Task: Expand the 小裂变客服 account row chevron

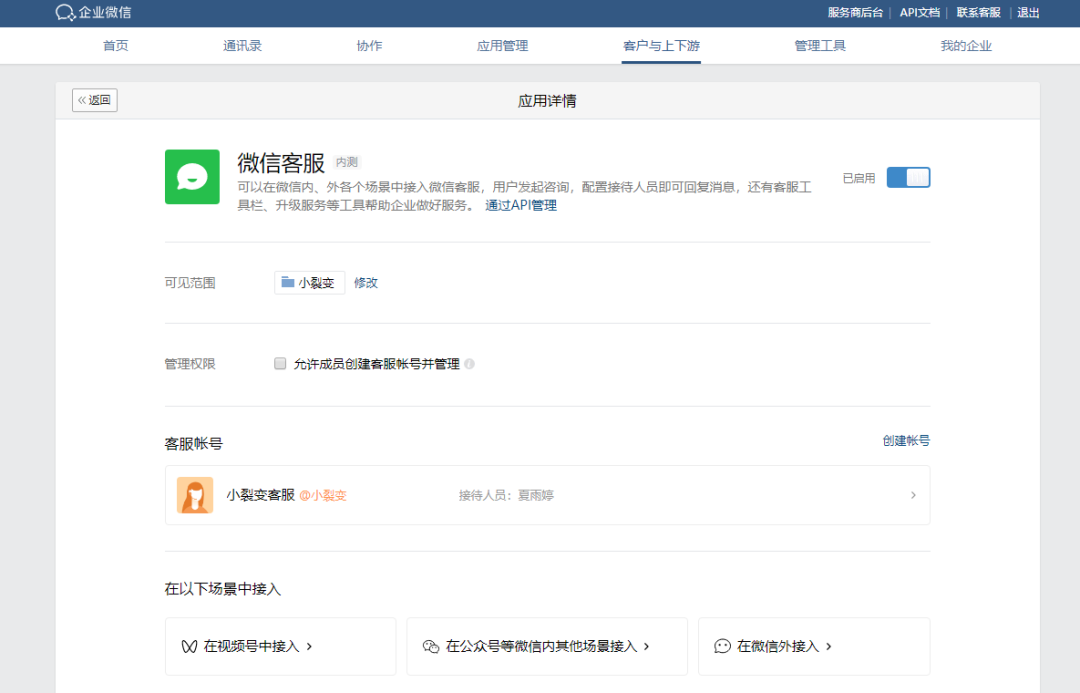Action: (x=912, y=495)
